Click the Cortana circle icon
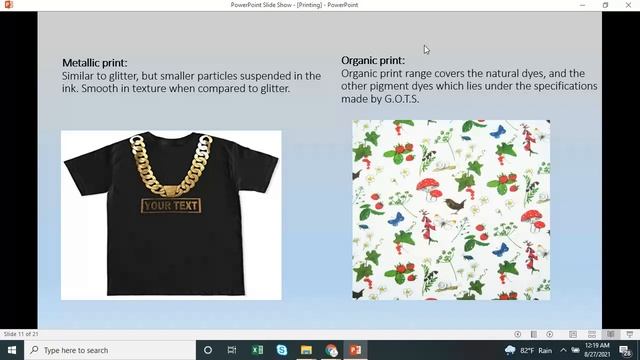Viewport: 640px width, 360px height. point(208,350)
